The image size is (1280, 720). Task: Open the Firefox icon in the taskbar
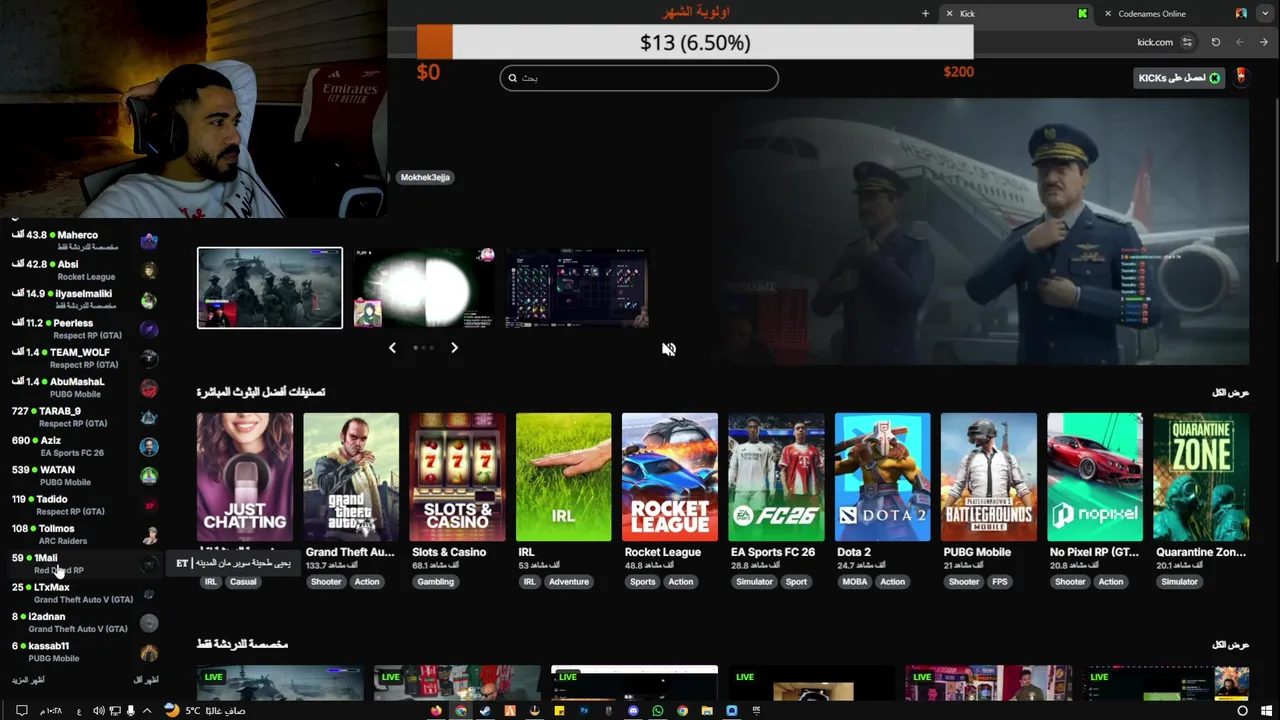tap(436, 711)
